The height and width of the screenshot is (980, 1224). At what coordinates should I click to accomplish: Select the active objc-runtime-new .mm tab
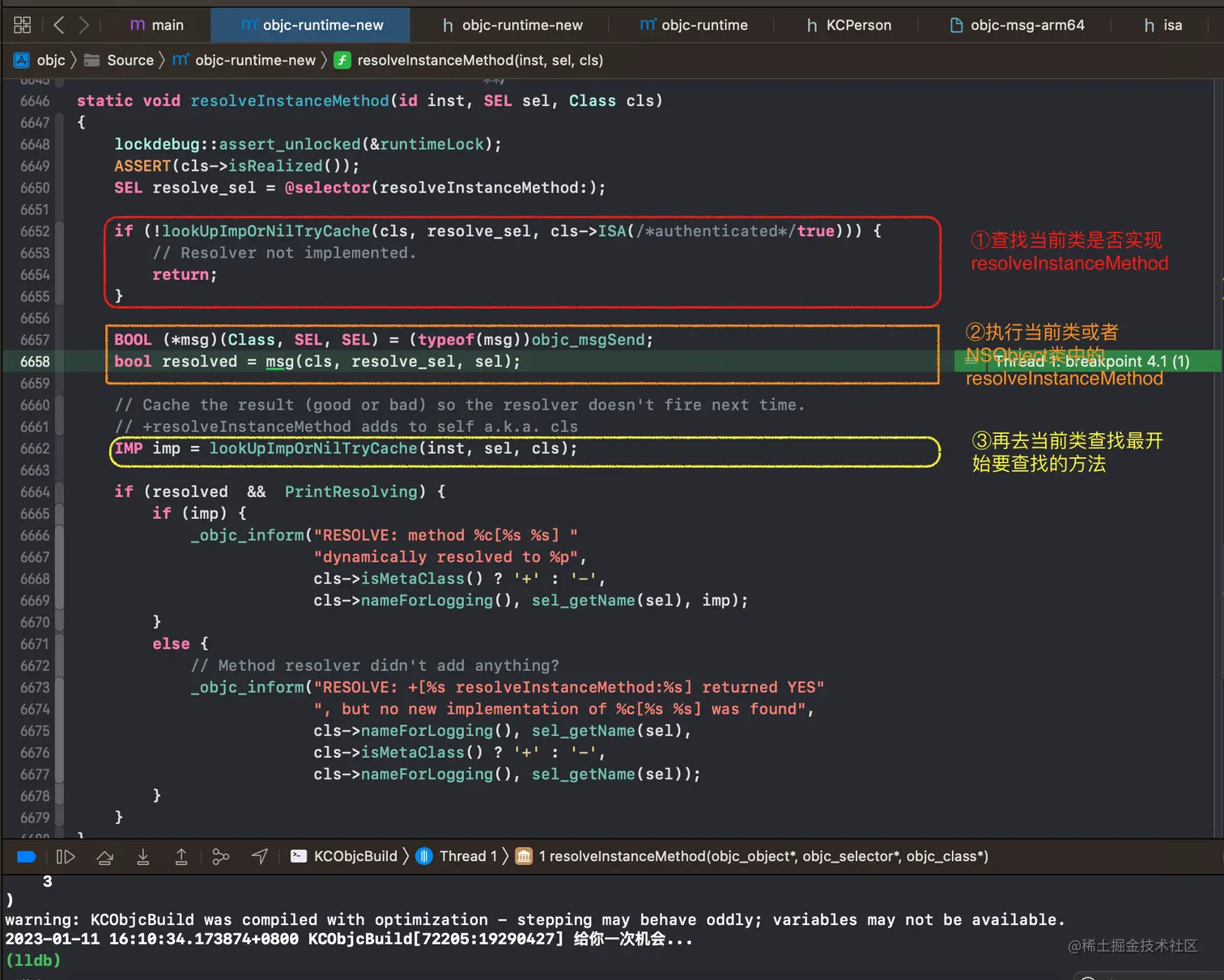point(312,25)
